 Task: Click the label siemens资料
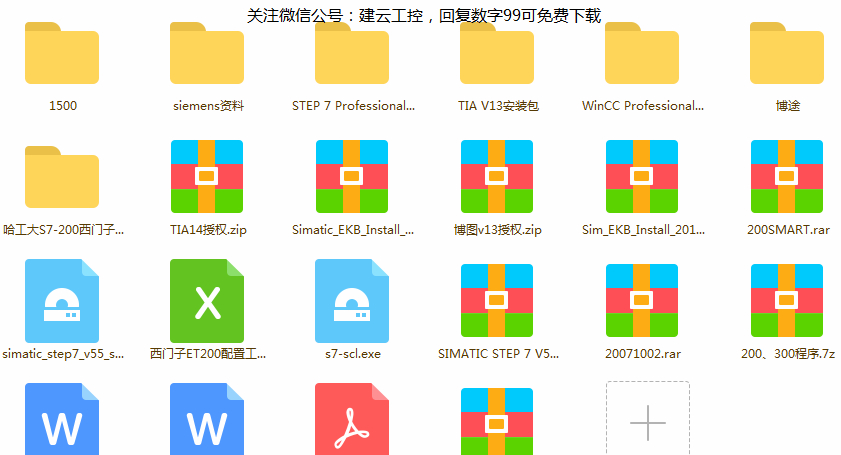point(208,106)
